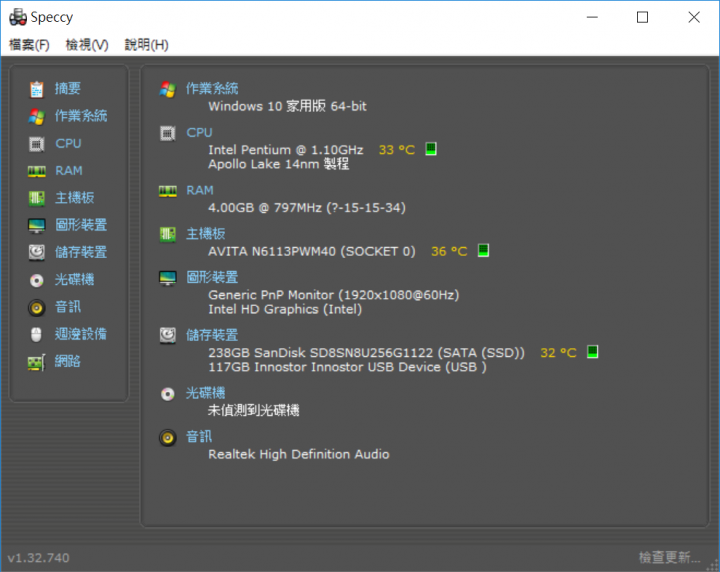Click the Windows flag icon in main panel
Image resolution: width=720 pixels, height=572 pixels.
click(168, 89)
